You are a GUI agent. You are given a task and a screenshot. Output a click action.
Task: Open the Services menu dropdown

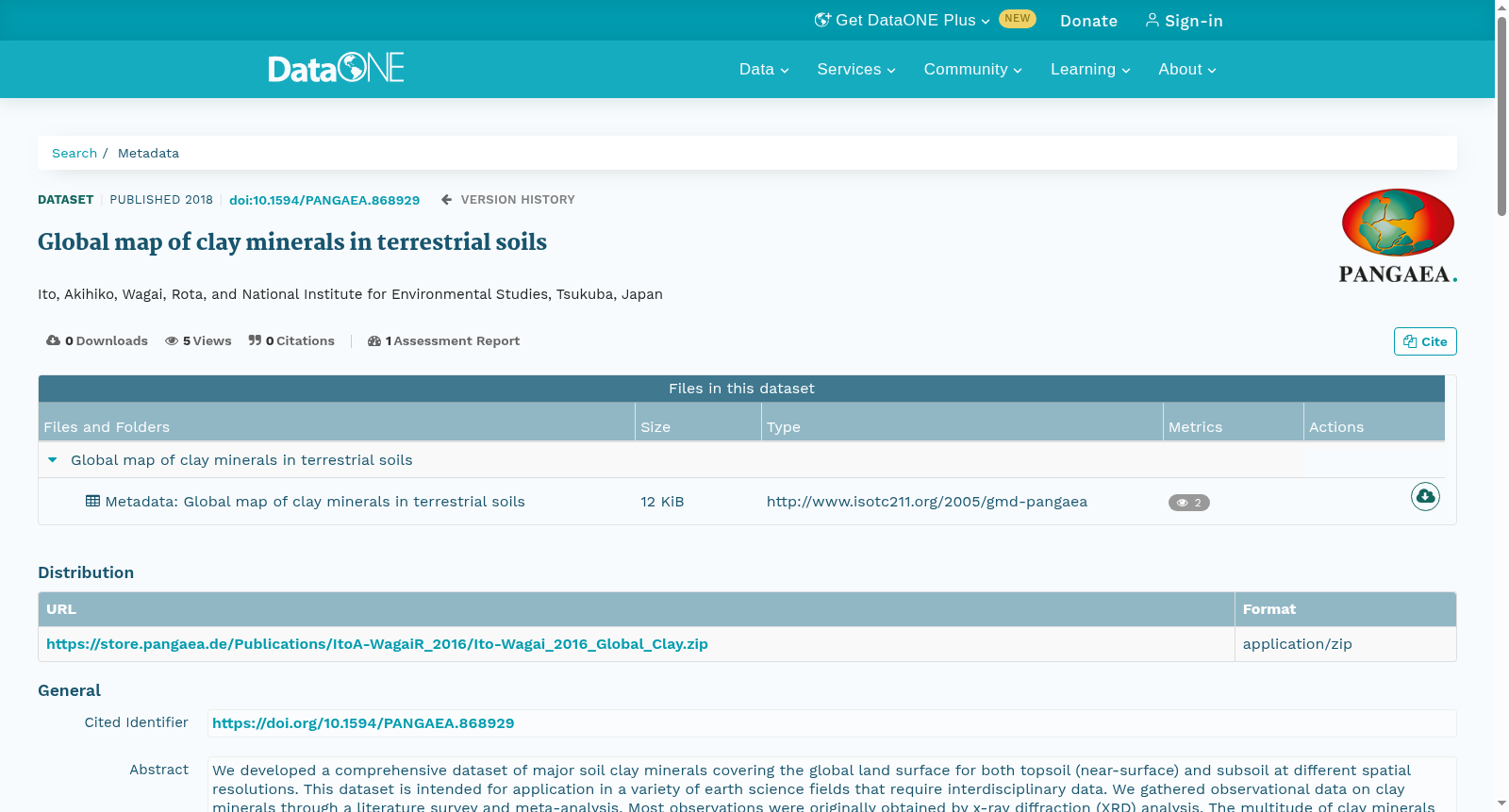pyautogui.click(x=856, y=69)
